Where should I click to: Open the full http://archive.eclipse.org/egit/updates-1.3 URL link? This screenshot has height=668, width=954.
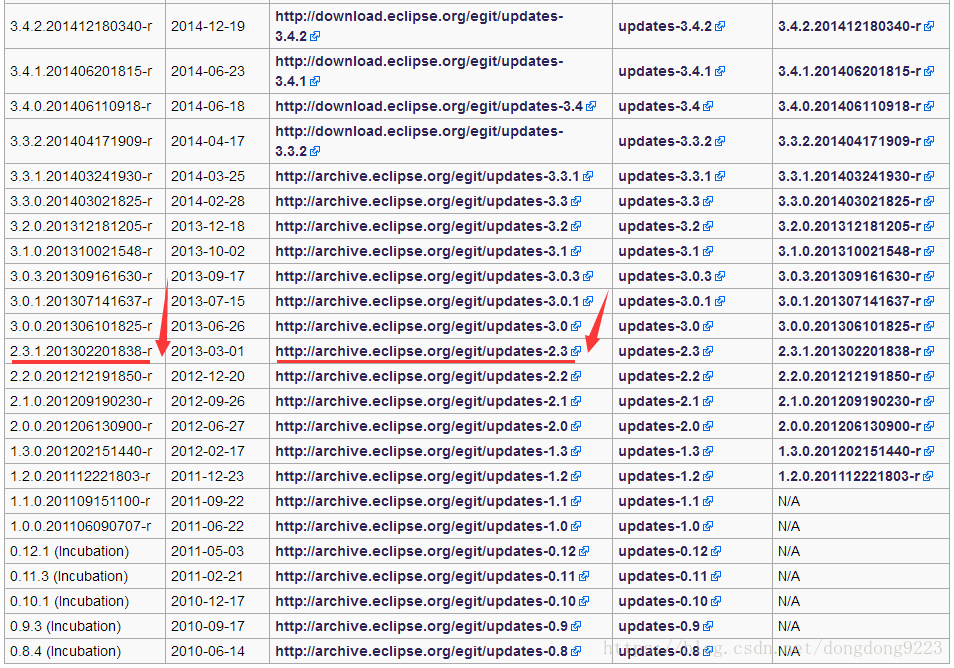(x=428, y=451)
